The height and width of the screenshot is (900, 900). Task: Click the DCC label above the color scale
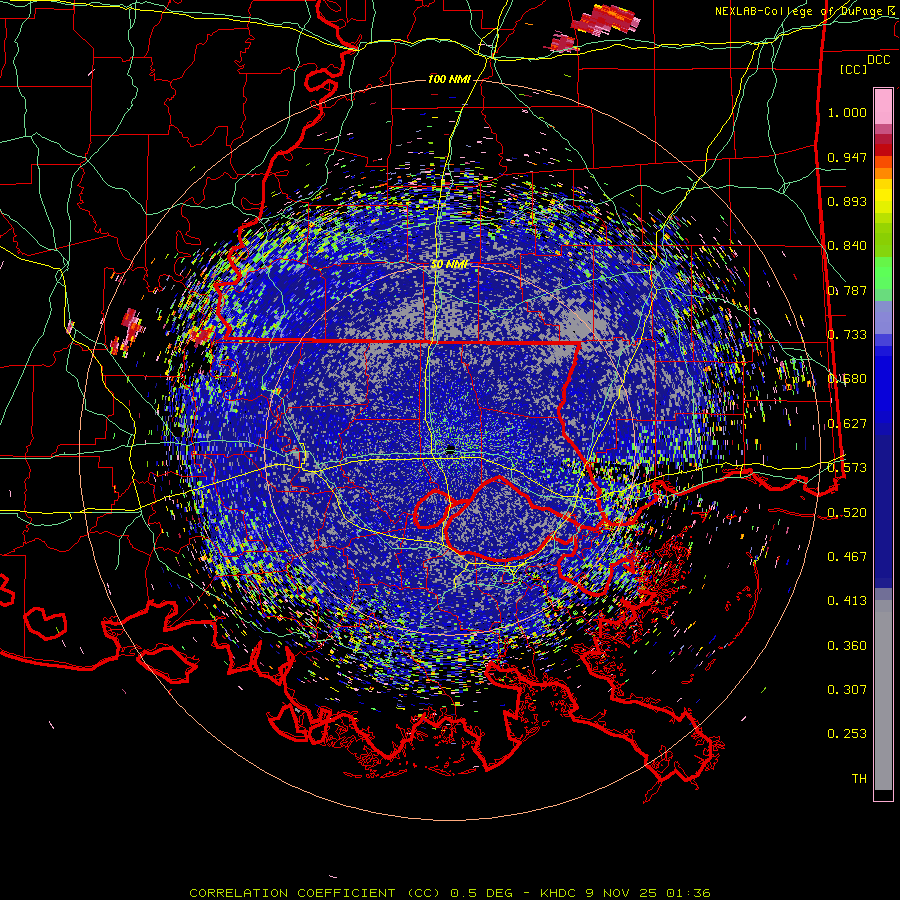[x=878, y=60]
